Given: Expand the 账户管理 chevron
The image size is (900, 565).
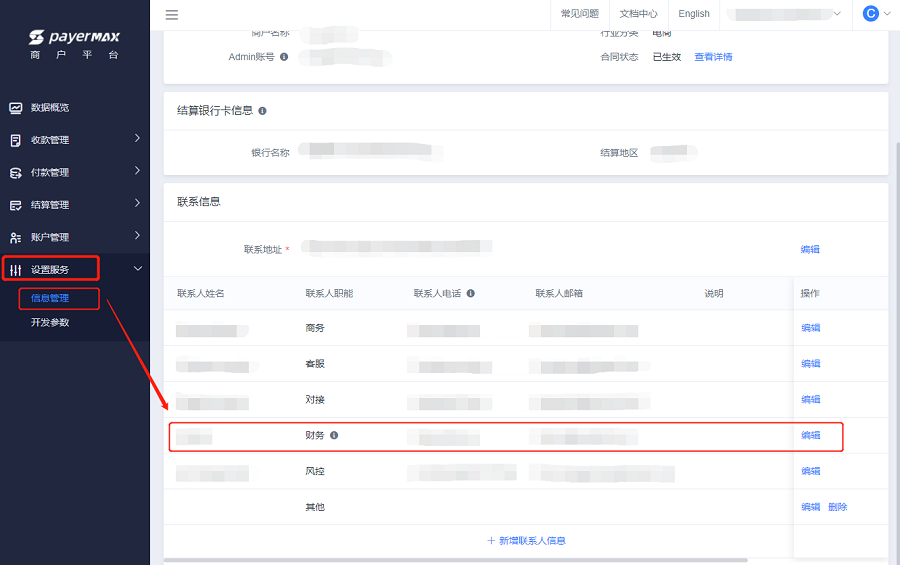Looking at the screenshot, I should (137, 235).
